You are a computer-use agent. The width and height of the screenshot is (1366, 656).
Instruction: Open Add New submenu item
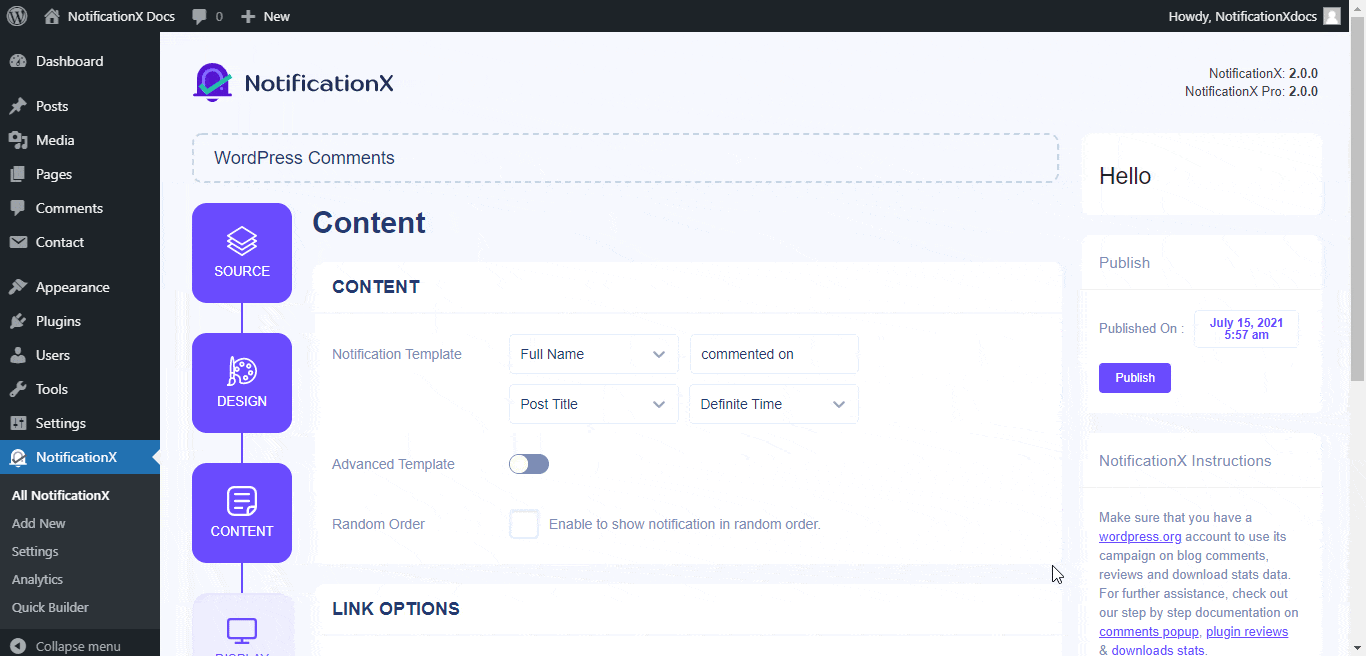(x=39, y=523)
